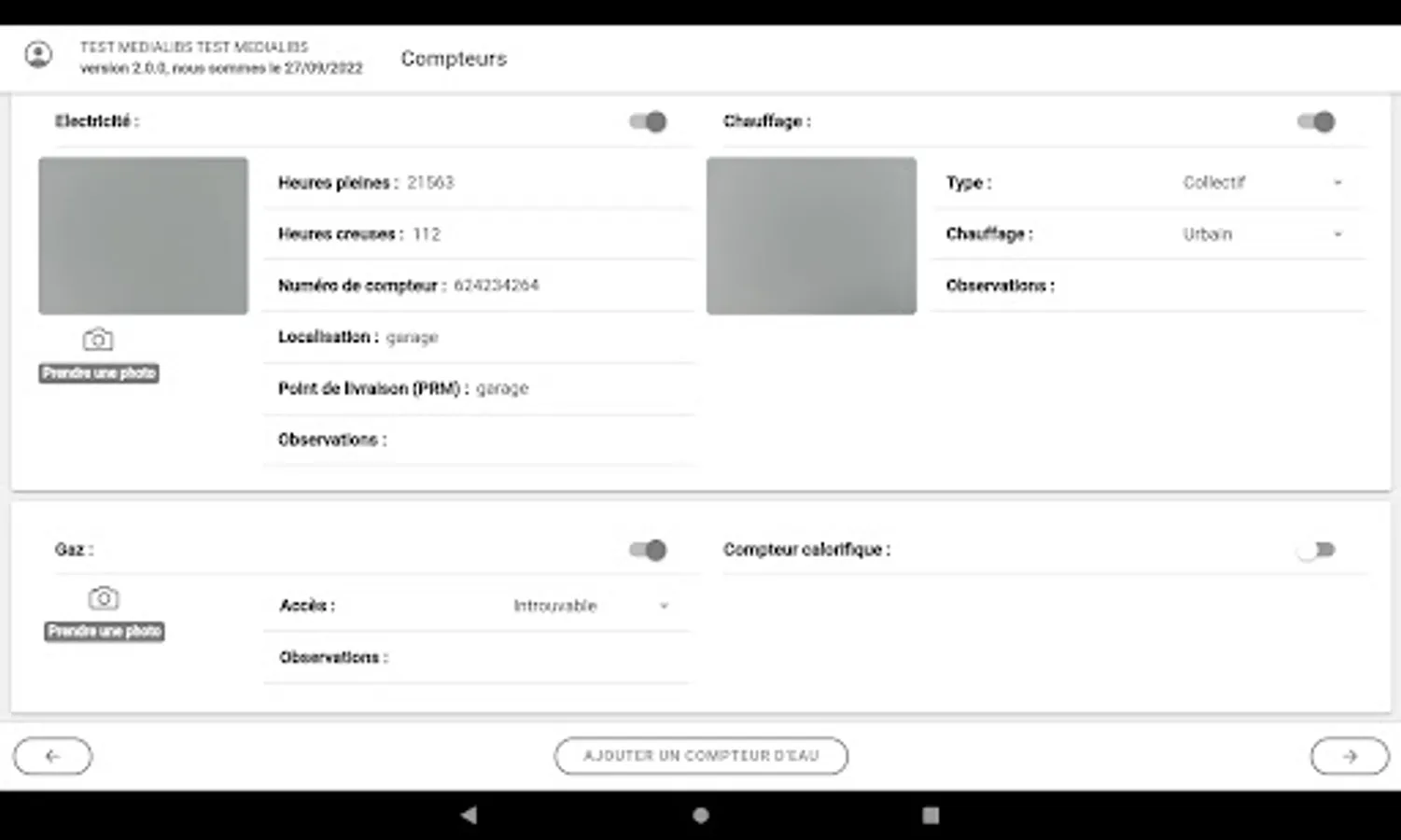The width and height of the screenshot is (1401, 840).
Task: Toggle the Electricité switch
Action: (x=648, y=121)
